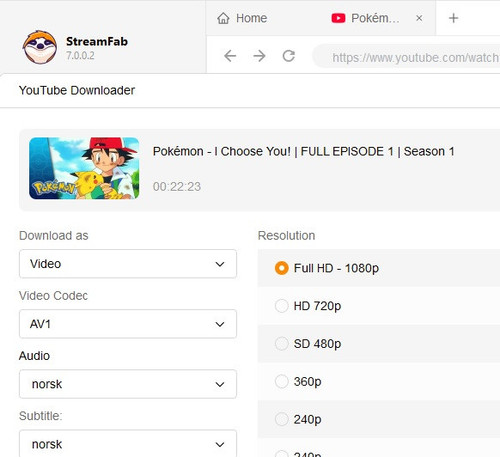The image size is (500, 457).
Task: Switch to the Home tab
Action: tap(242, 18)
